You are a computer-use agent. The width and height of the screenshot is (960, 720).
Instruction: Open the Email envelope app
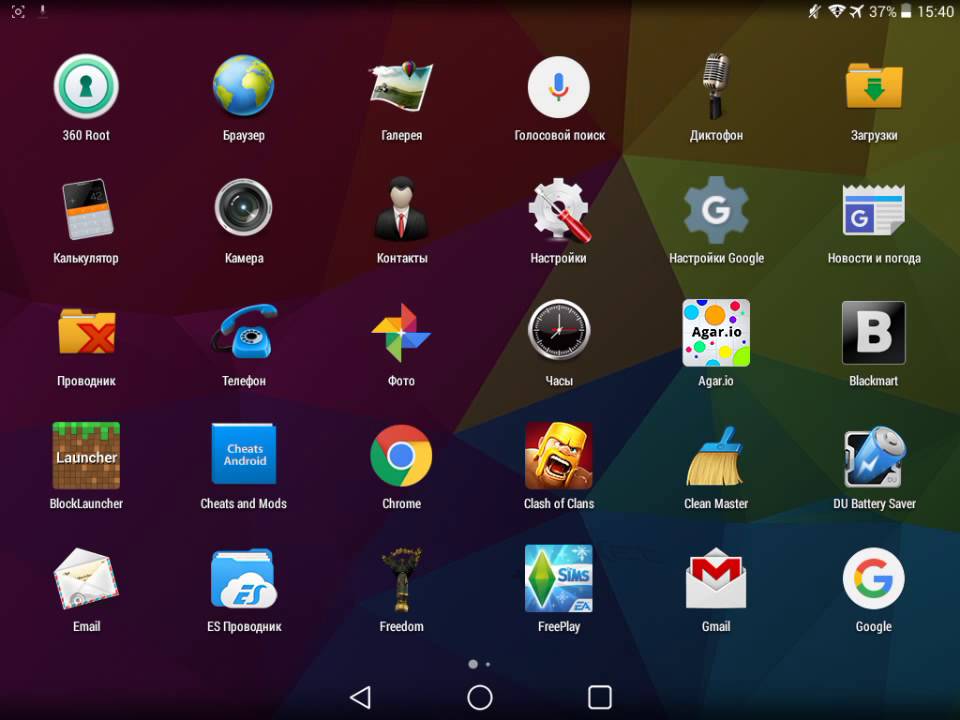pyautogui.click(x=86, y=579)
